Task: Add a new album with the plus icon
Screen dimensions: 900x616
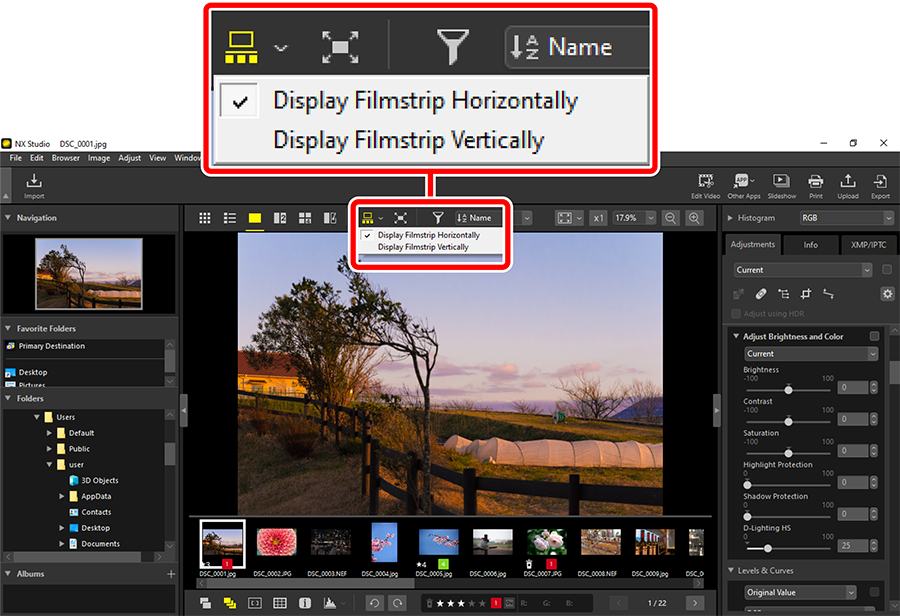Action: pos(170,574)
